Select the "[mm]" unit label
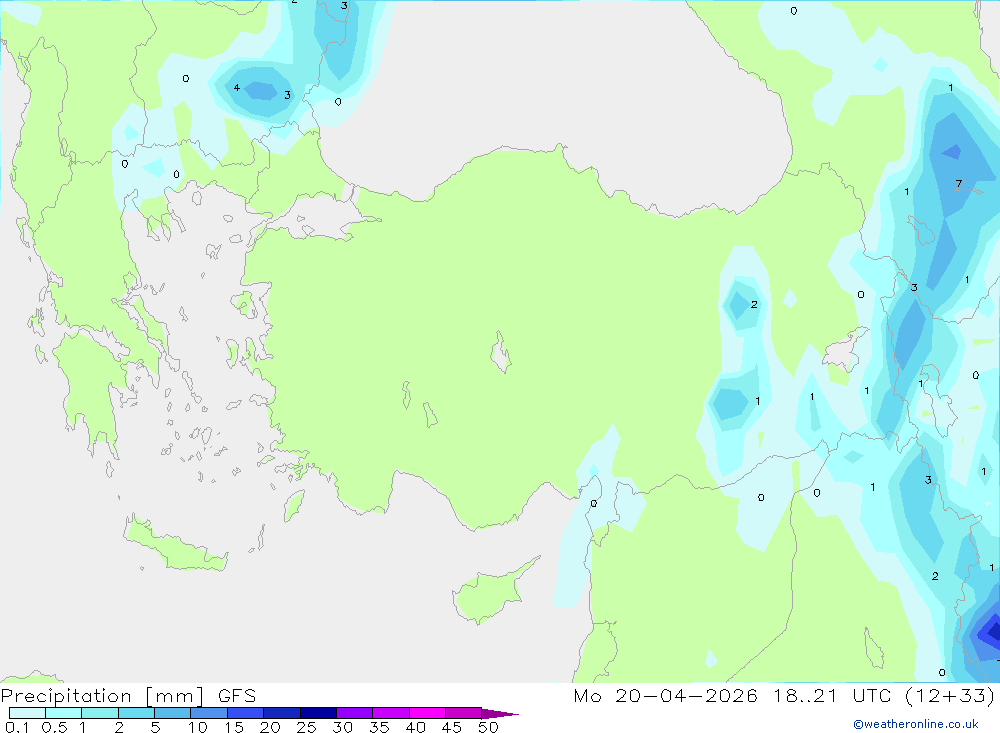The image size is (1000, 733). point(175,696)
